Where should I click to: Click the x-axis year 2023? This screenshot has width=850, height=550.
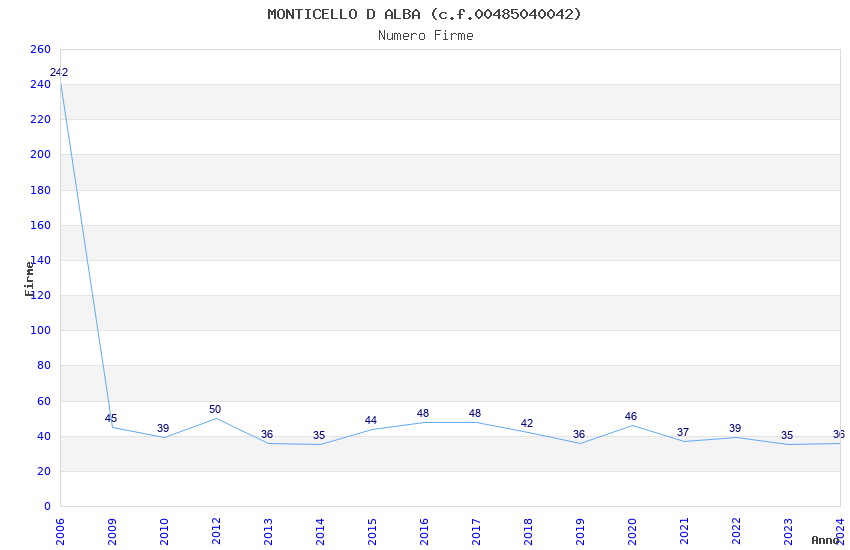click(789, 532)
